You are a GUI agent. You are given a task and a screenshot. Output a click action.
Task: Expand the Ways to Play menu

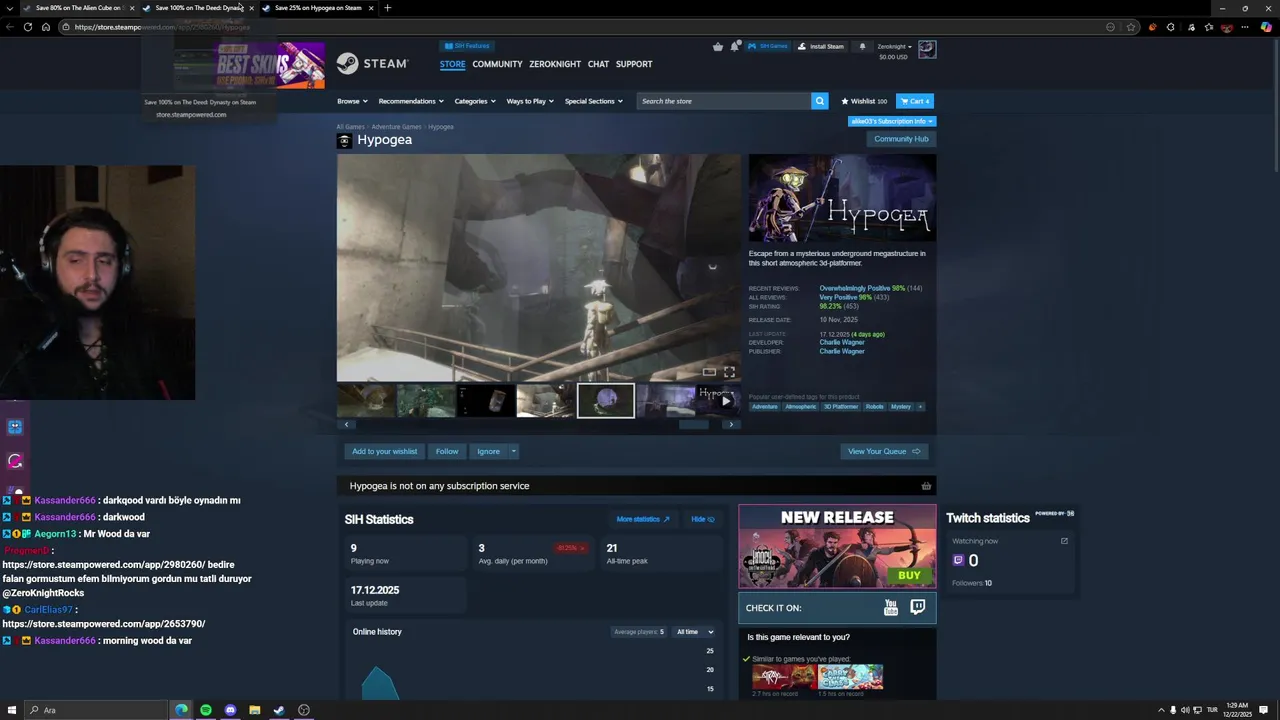(x=530, y=101)
